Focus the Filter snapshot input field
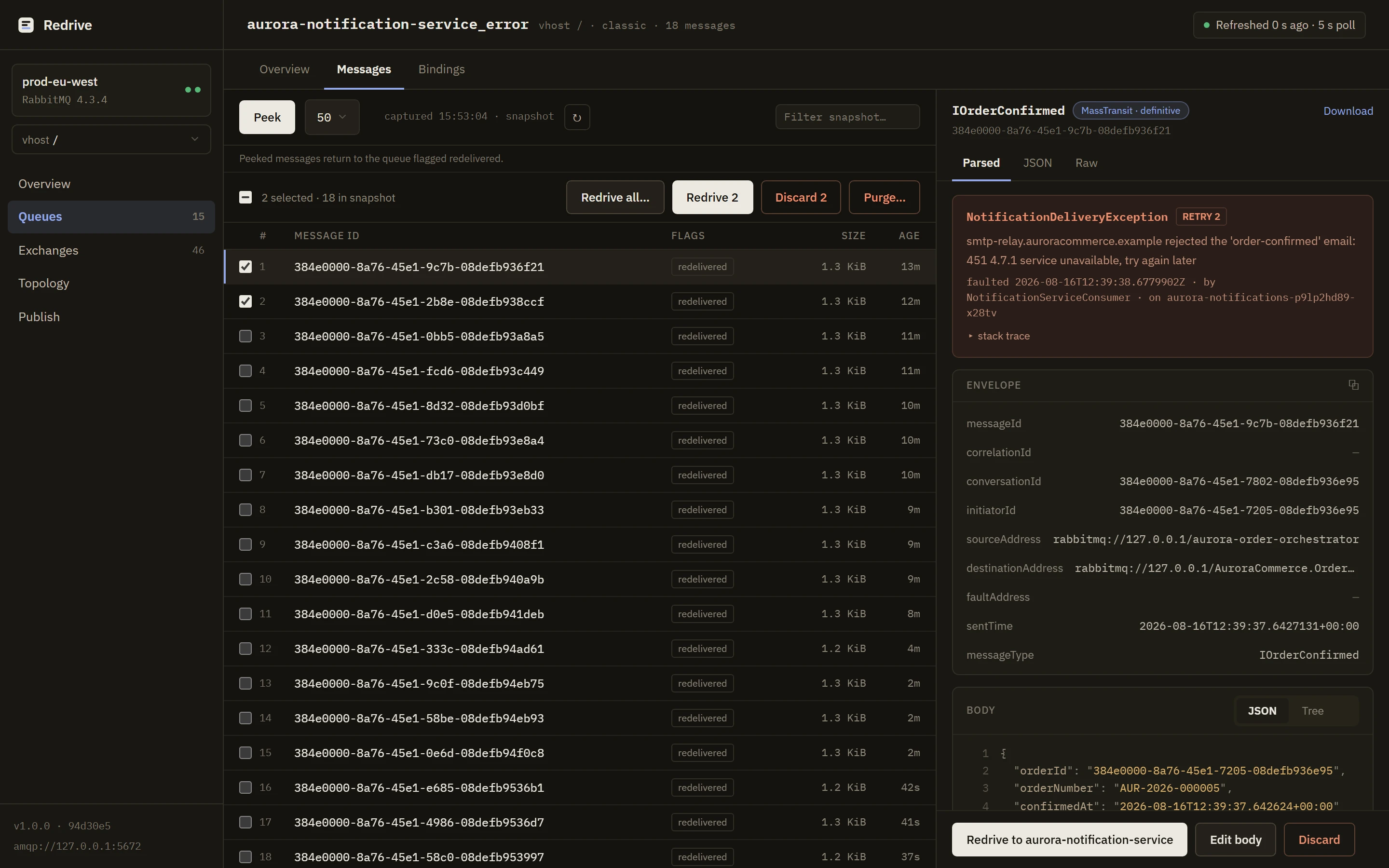 847,117
